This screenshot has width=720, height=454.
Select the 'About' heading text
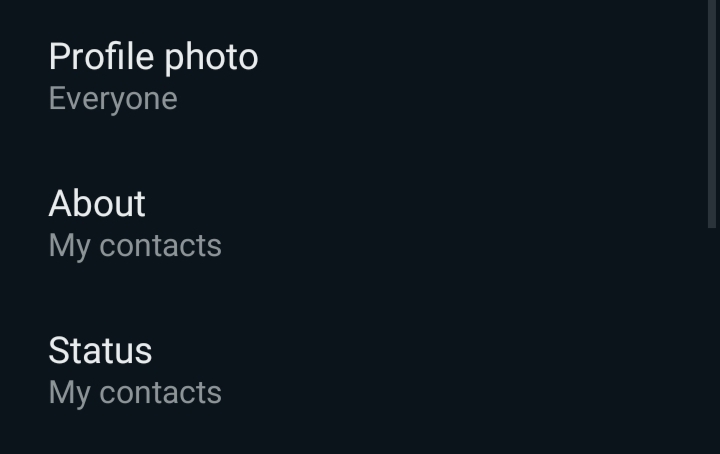(x=97, y=203)
